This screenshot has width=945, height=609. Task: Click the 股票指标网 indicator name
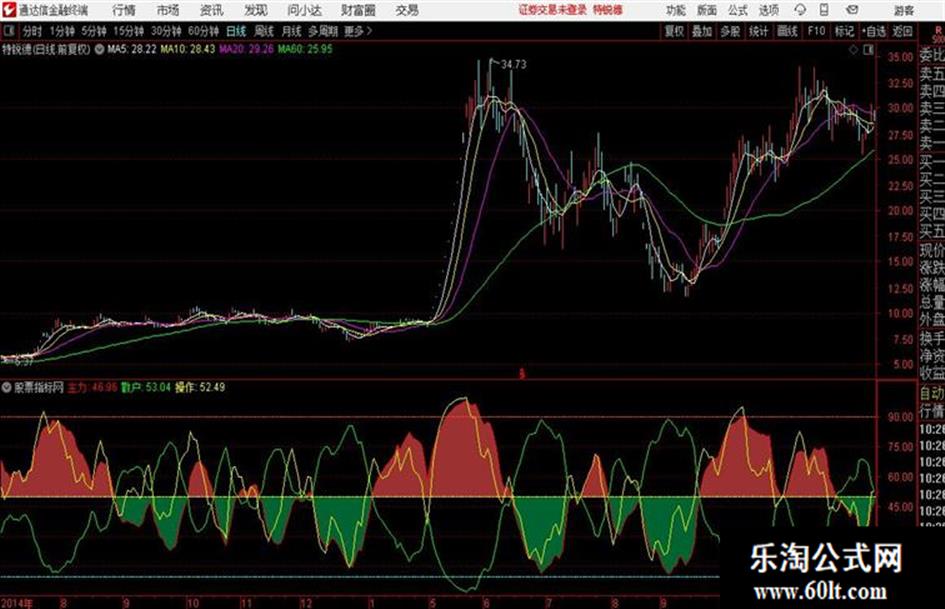pos(39,387)
